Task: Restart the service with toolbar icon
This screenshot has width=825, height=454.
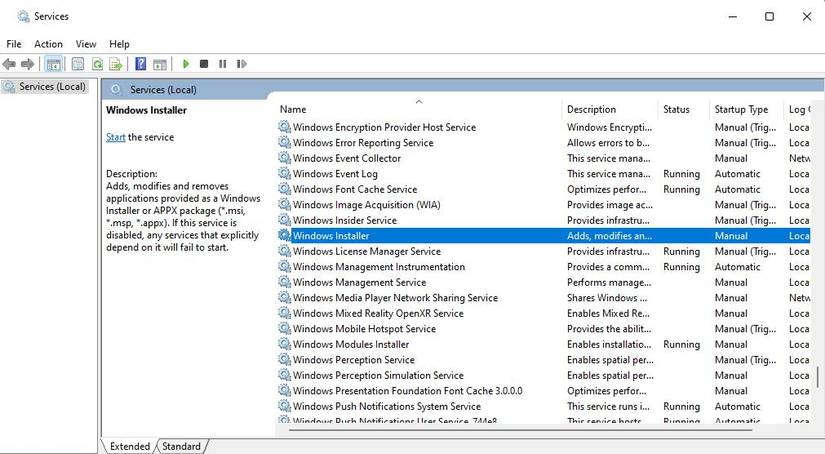Action: [x=242, y=64]
